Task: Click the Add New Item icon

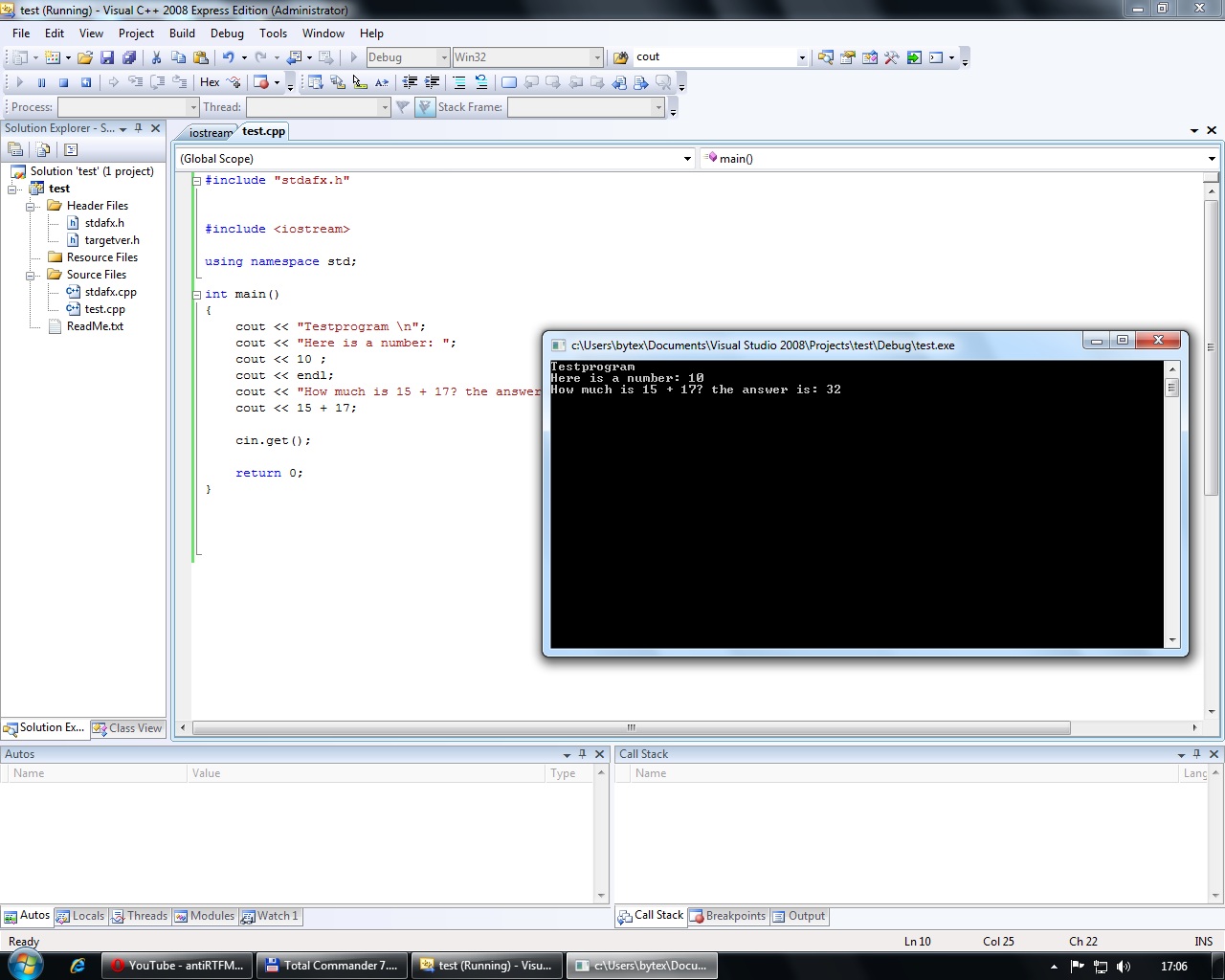Action: (53, 57)
